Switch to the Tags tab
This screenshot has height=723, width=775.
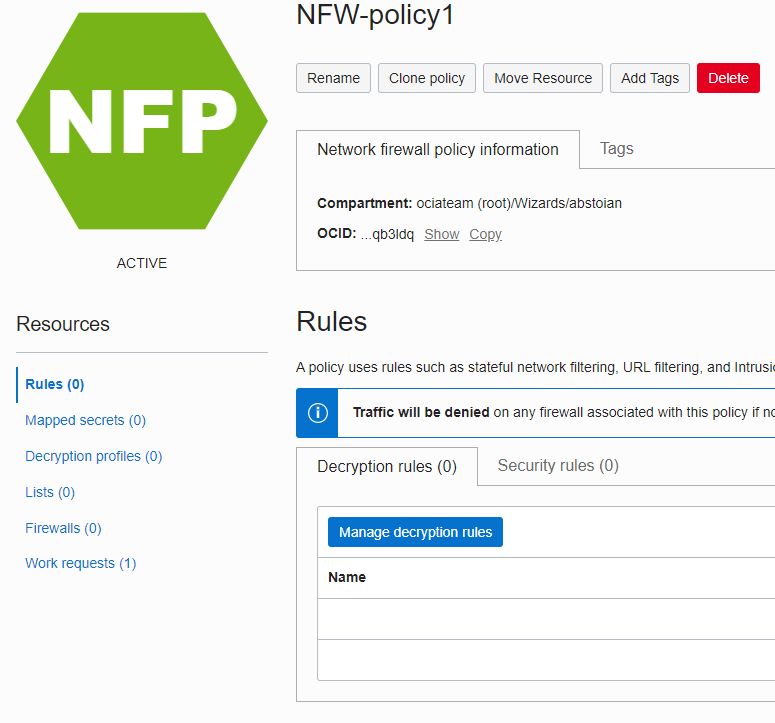616,149
